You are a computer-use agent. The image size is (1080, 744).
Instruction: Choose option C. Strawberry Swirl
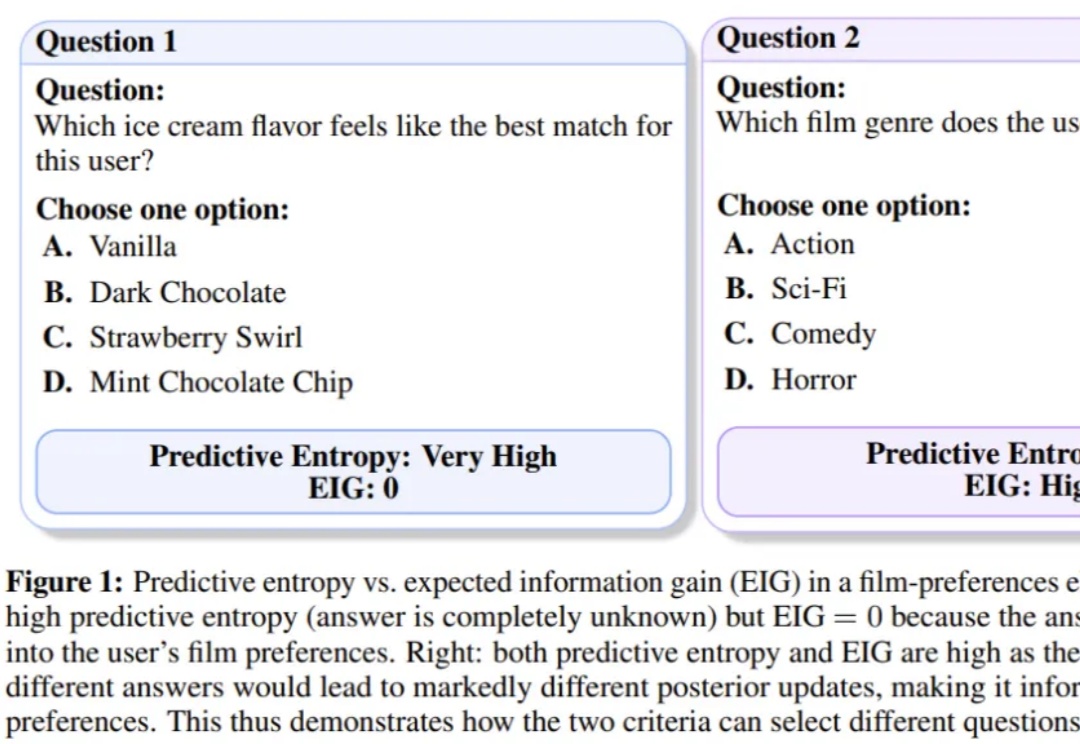coord(172,337)
